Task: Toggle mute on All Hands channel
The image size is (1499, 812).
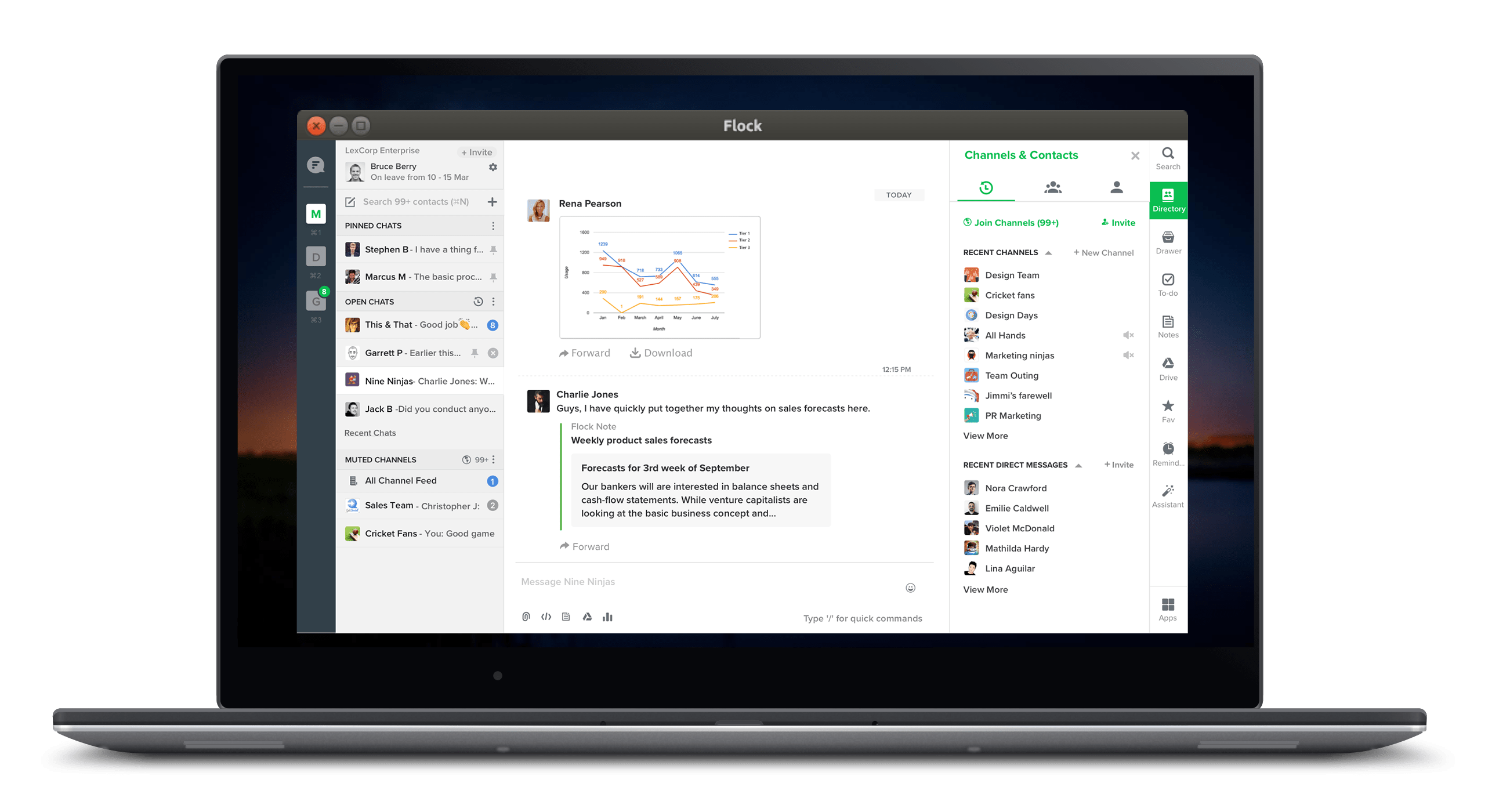Action: coord(1128,335)
